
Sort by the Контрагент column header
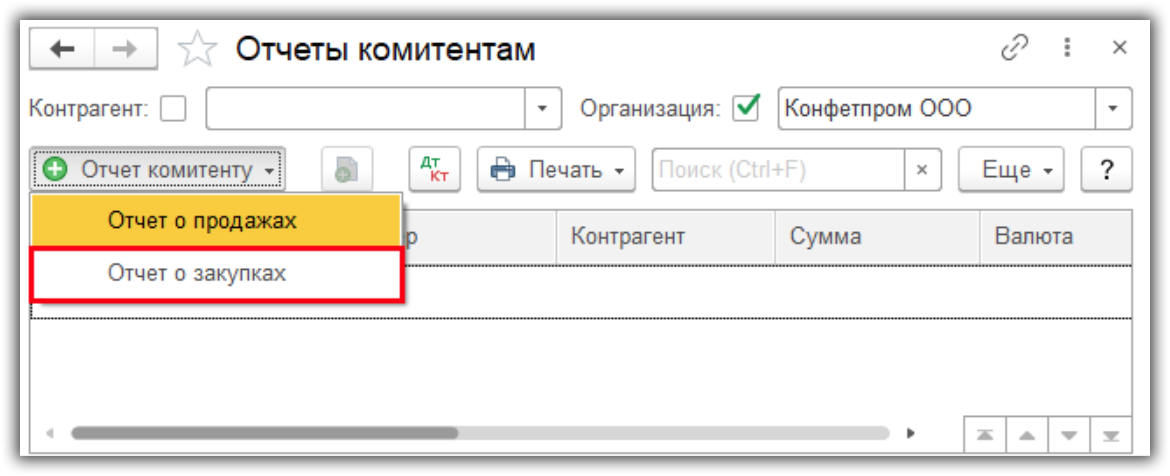[x=666, y=237]
